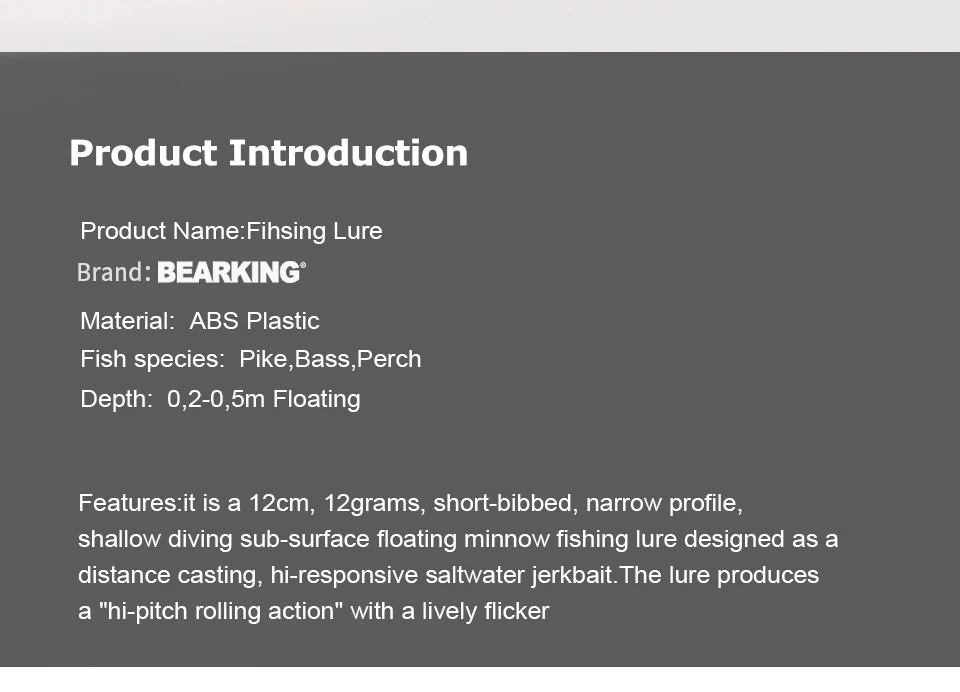Click the Material: ABS Plastic line
Viewport: 960px width, 692px height.
tap(200, 321)
